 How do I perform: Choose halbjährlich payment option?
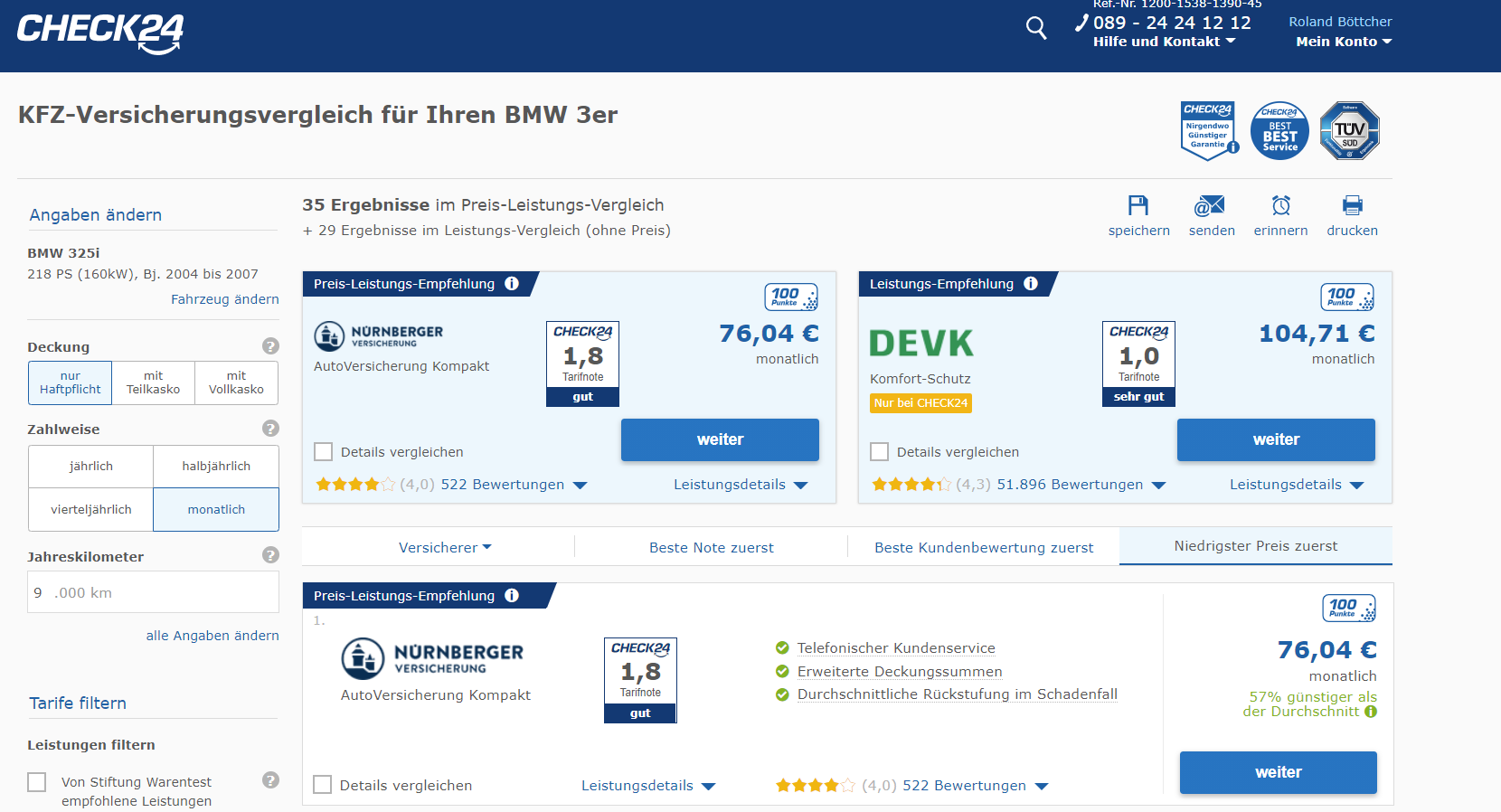(x=216, y=467)
